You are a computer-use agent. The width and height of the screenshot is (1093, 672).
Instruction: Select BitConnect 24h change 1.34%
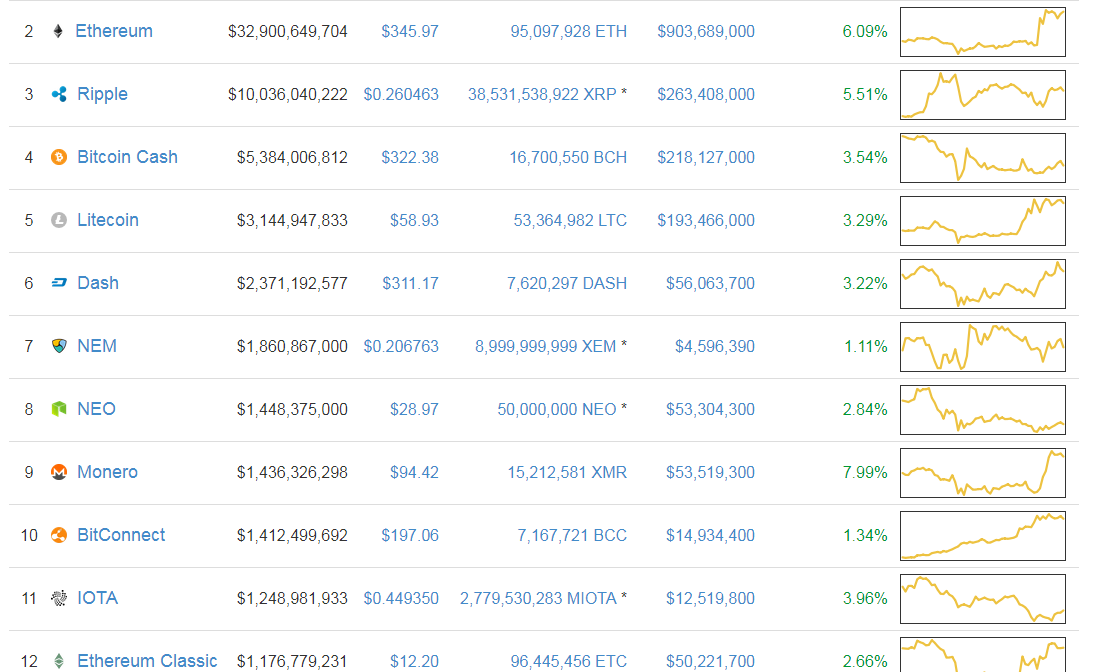[x=865, y=535]
